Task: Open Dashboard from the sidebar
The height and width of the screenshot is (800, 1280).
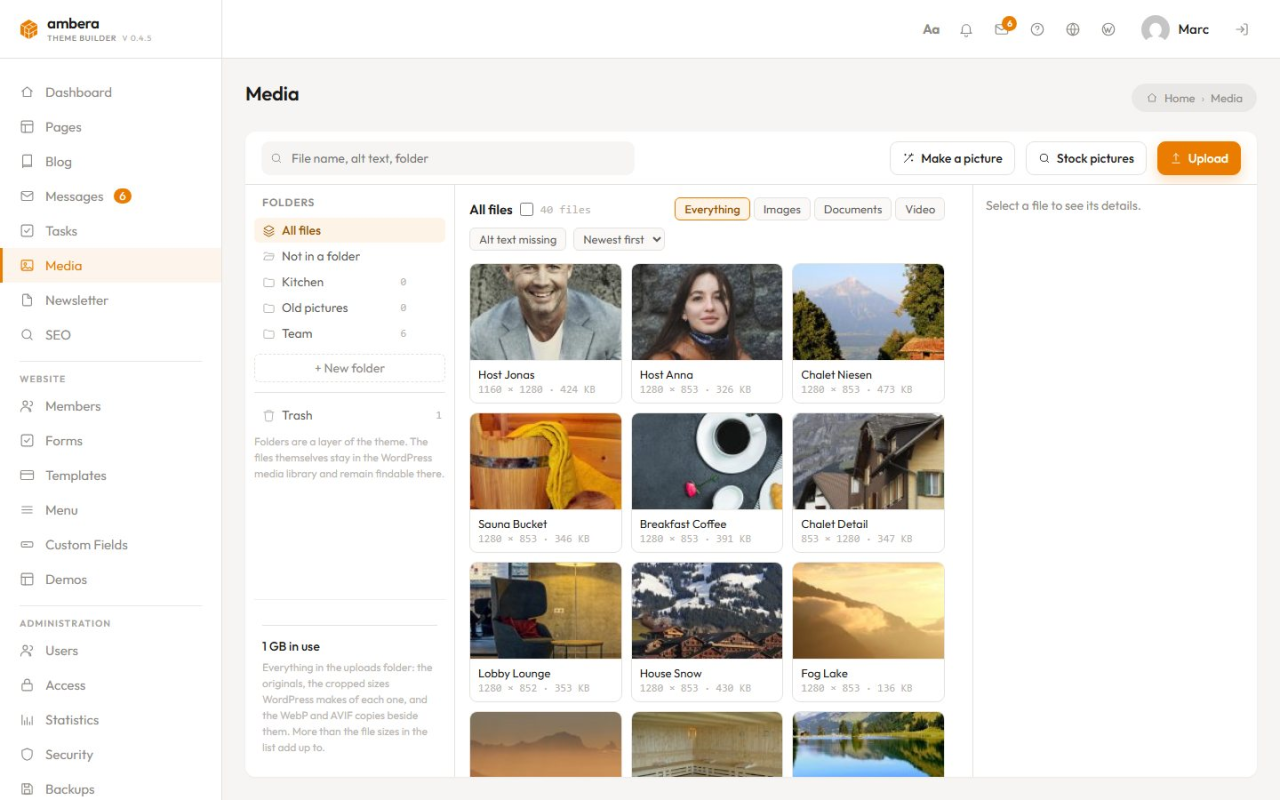Action: point(110,92)
